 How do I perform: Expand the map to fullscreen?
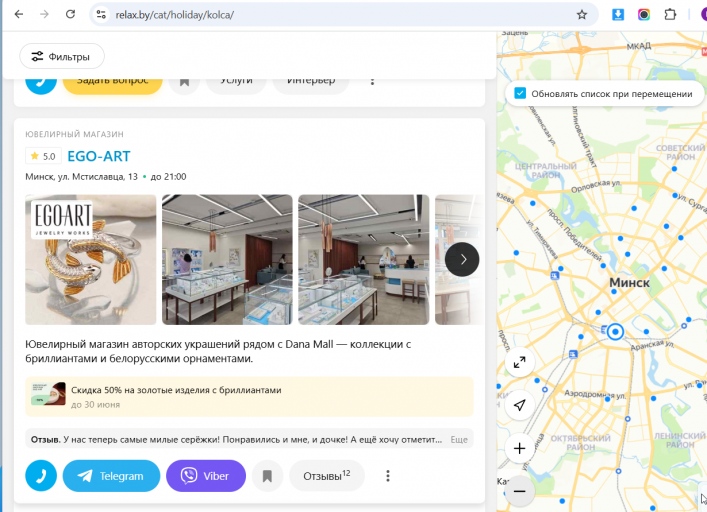(x=519, y=362)
